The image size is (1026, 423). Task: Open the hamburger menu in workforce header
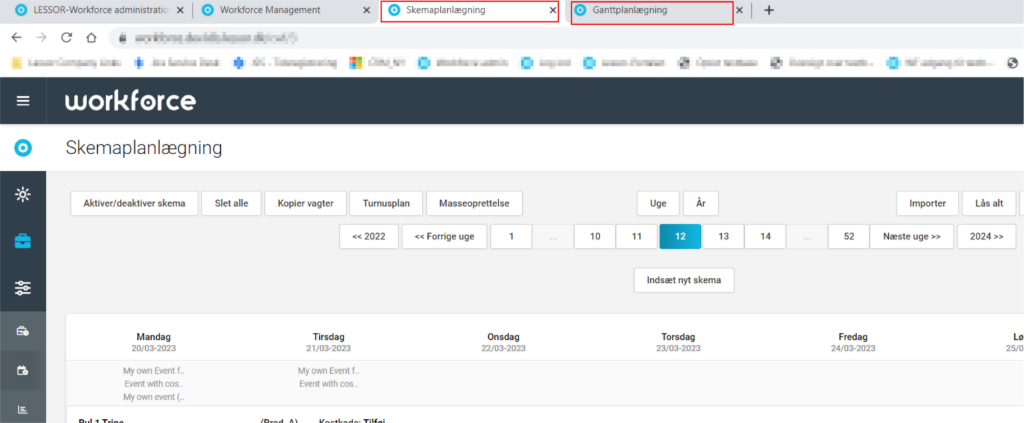pyautogui.click(x=23, y=101)
